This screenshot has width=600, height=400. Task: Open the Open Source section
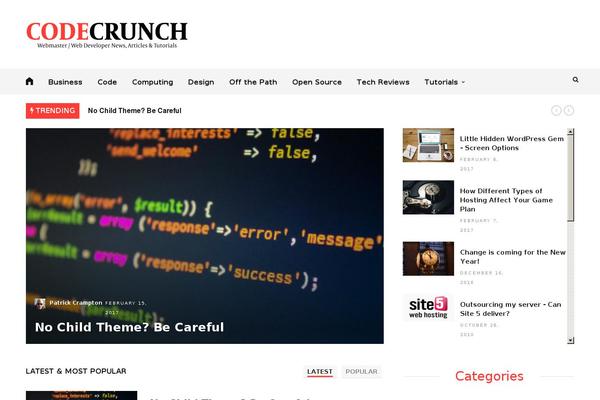(x=317, y=82)
